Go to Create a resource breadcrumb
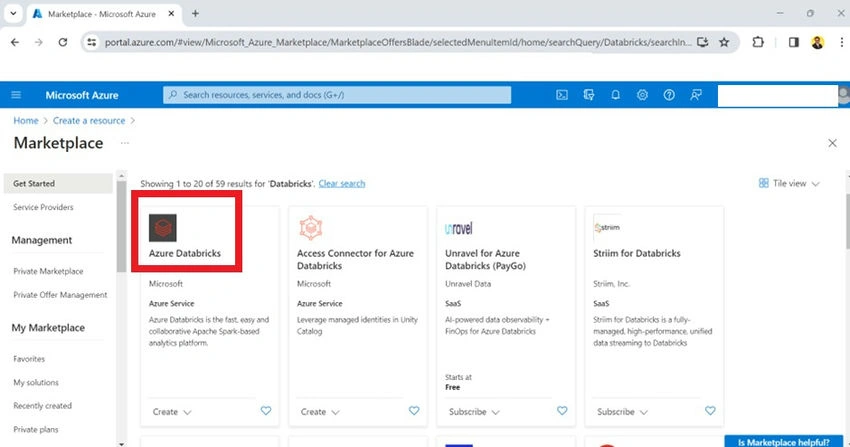Viewport: 850px width, 447px height. coord(89,120)
